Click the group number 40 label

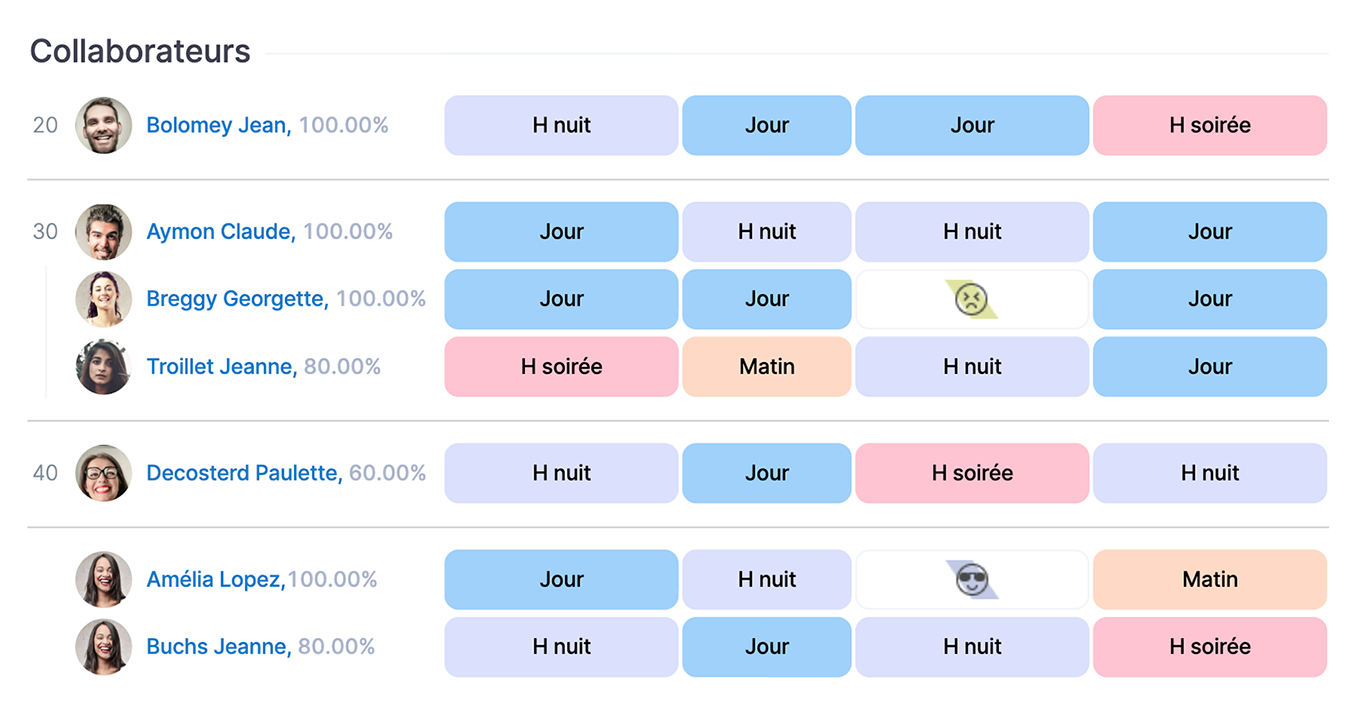point(45,473)
